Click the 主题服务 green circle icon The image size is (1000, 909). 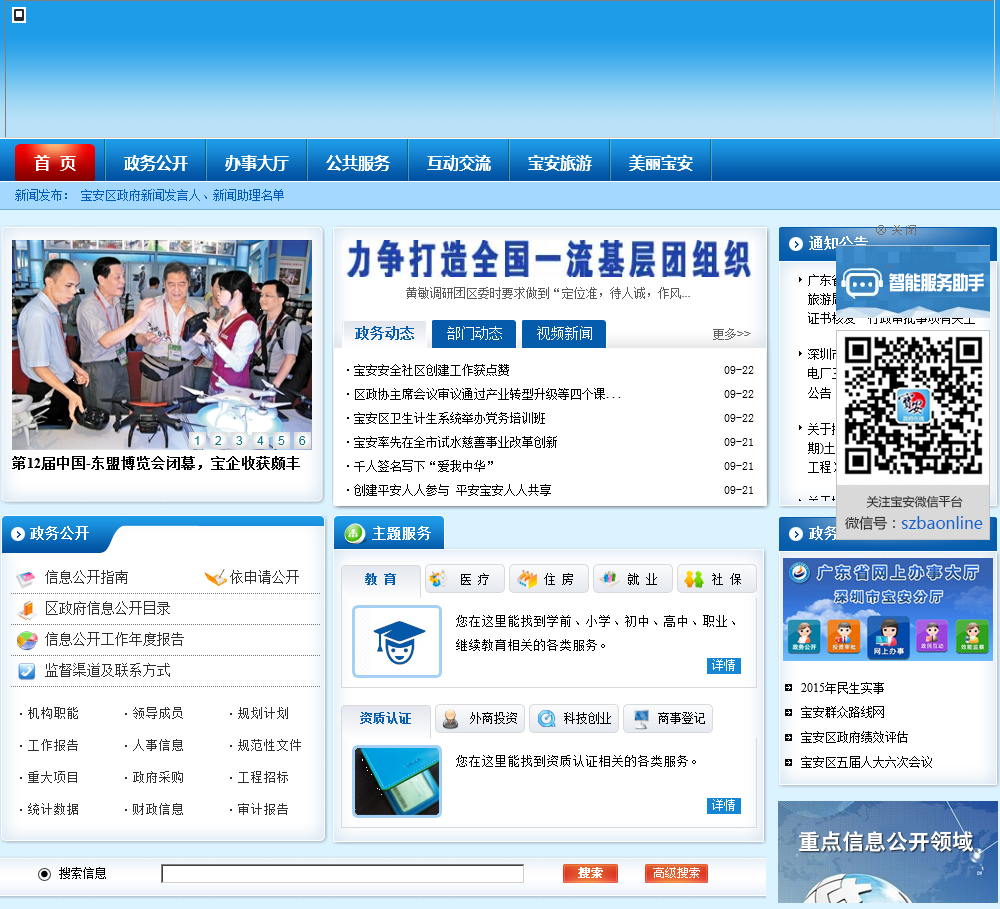click(354, 533)
